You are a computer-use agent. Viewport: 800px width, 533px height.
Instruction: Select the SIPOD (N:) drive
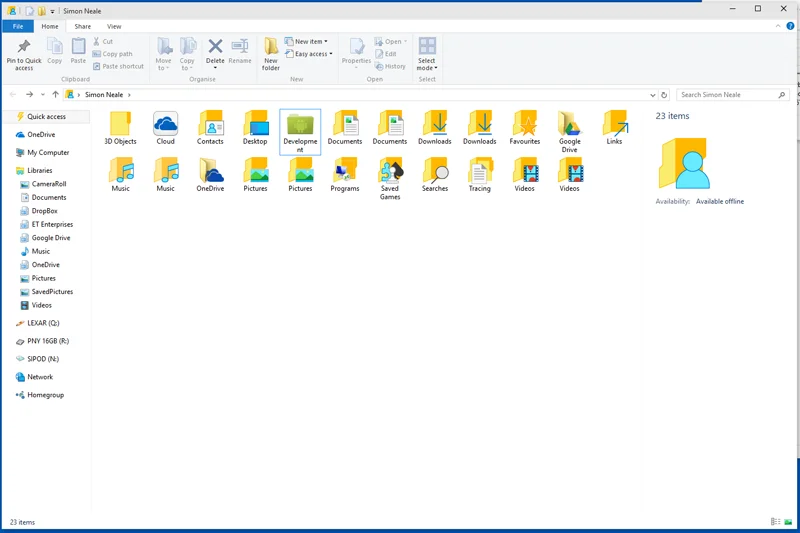(x=43, y=359)
